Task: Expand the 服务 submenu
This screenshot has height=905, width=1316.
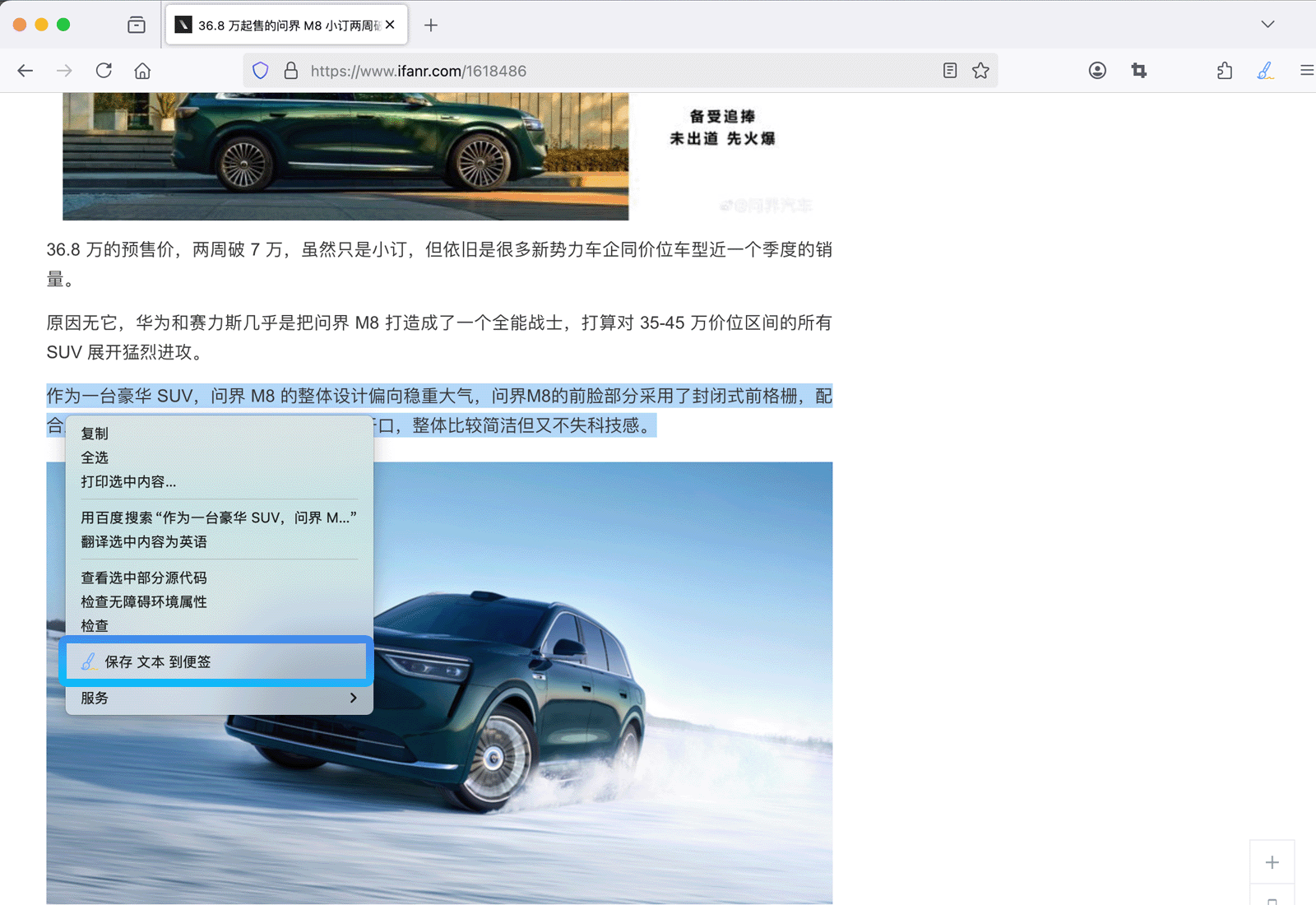Action: 219,698
